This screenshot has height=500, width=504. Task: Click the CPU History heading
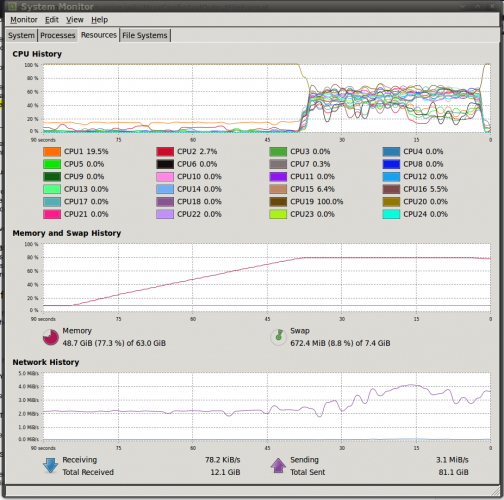point(37,54)
